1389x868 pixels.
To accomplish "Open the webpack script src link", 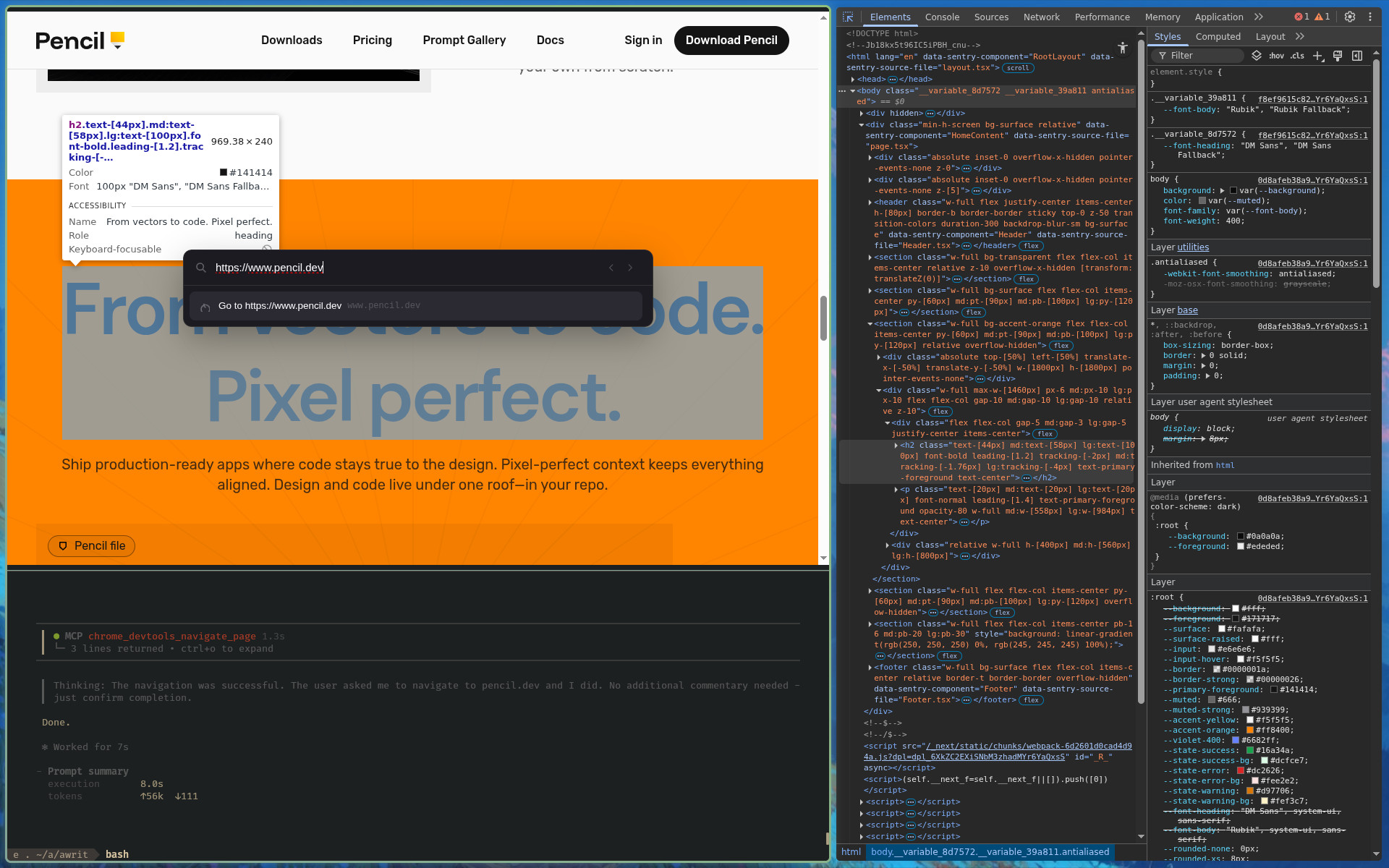I will pos(997,752).
